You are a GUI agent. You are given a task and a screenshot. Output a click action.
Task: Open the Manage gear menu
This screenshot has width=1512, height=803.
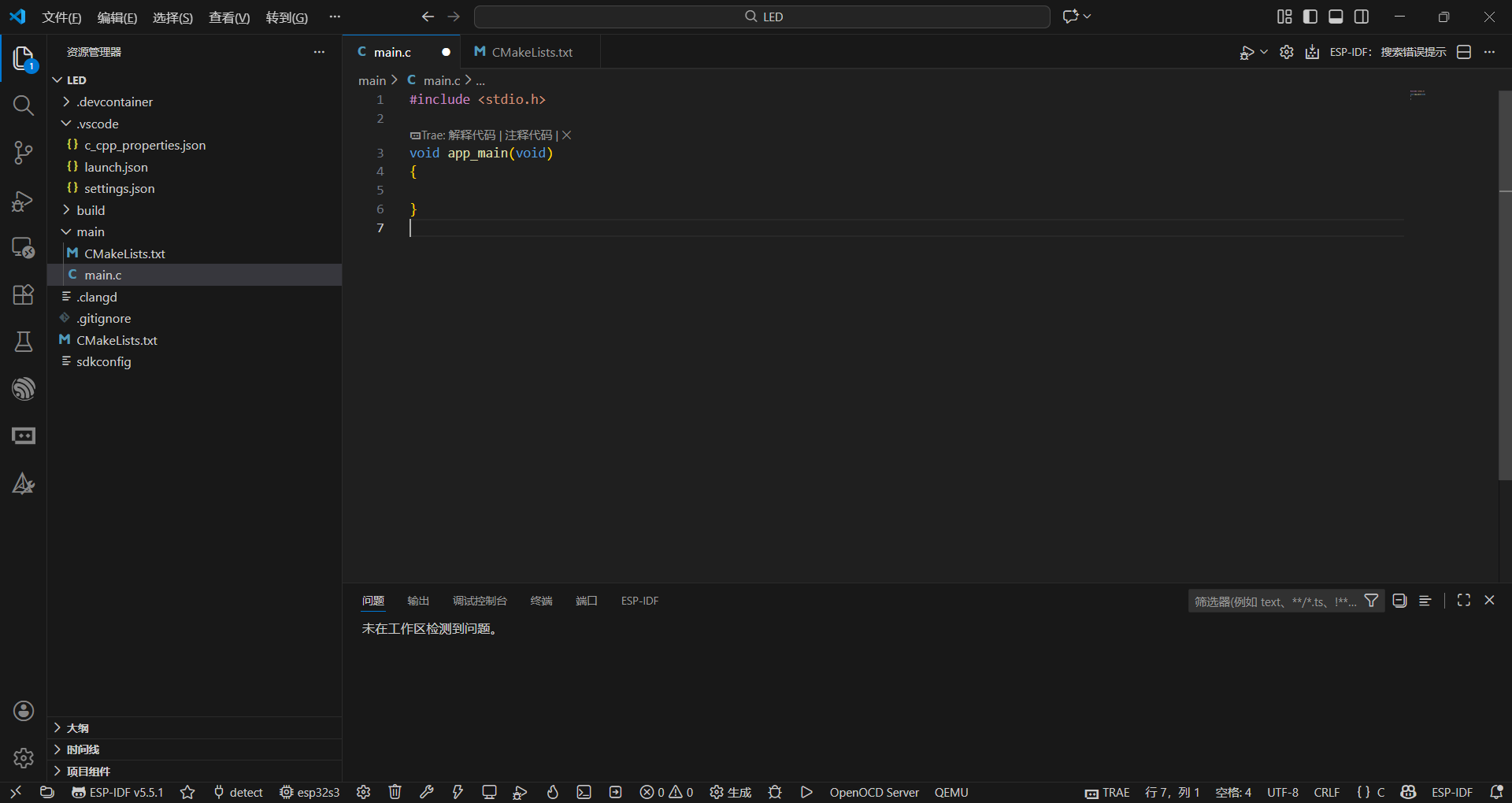24,758
